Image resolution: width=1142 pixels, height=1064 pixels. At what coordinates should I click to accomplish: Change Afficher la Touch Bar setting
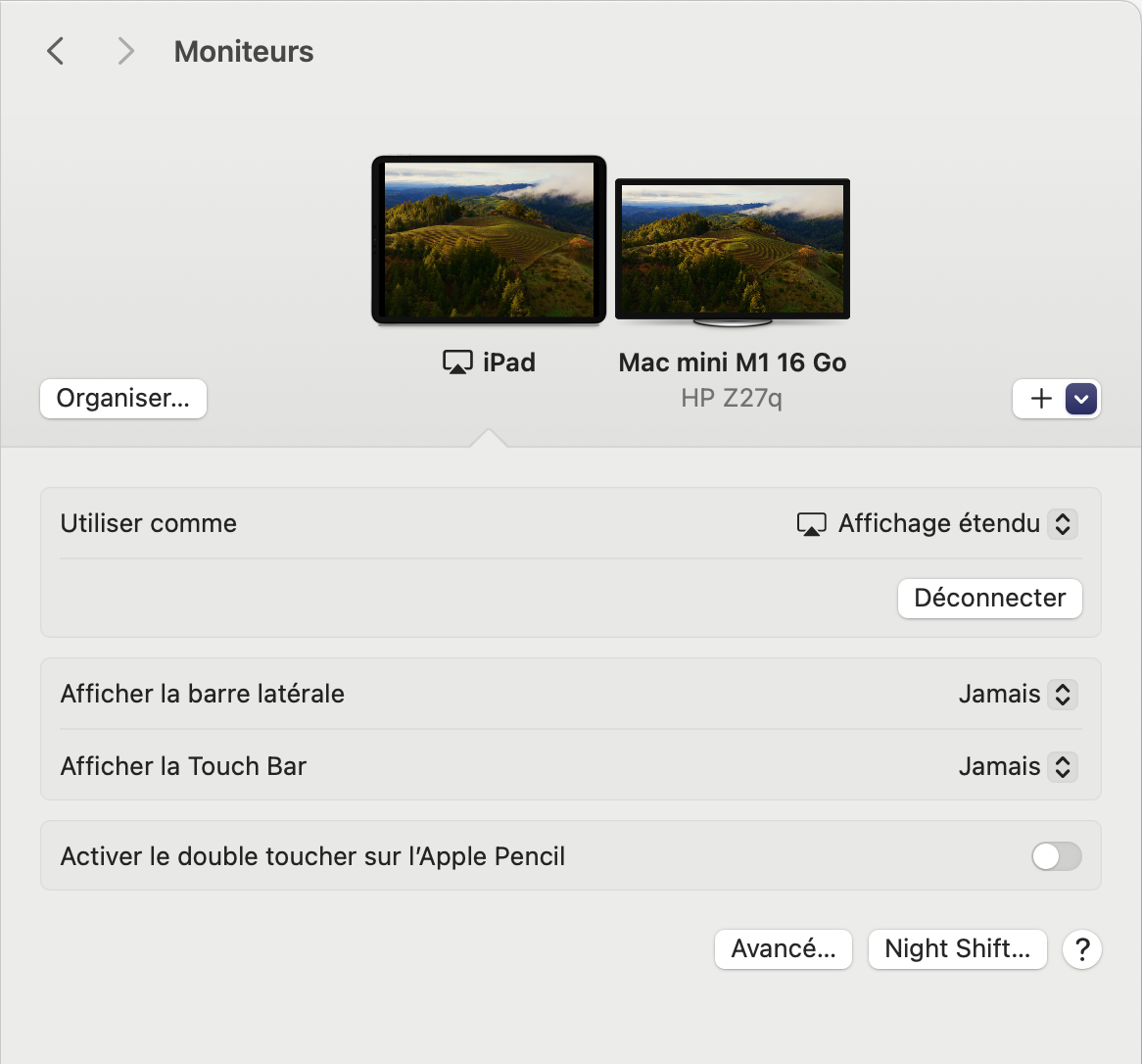pyautogui.click(x=1018, y=767)
